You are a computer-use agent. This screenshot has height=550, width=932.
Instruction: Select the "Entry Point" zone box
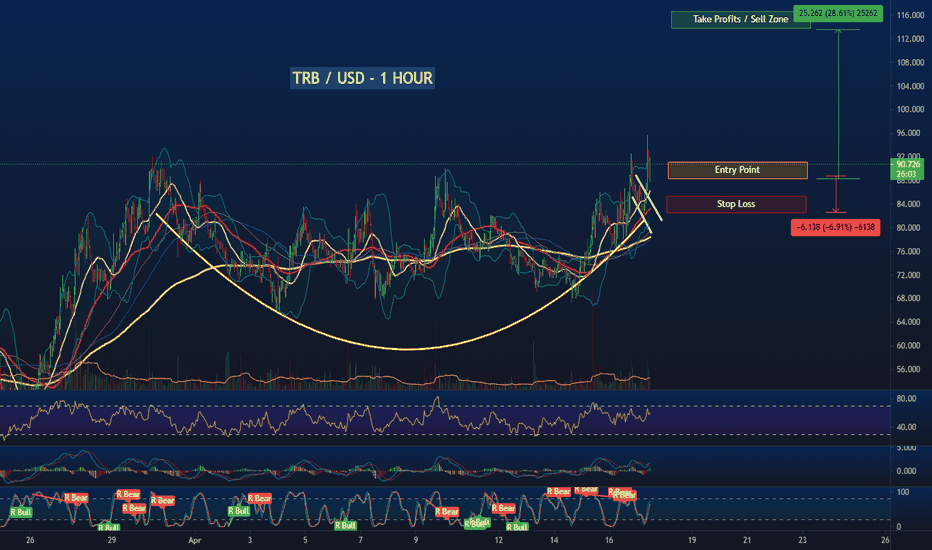(738, 170)
